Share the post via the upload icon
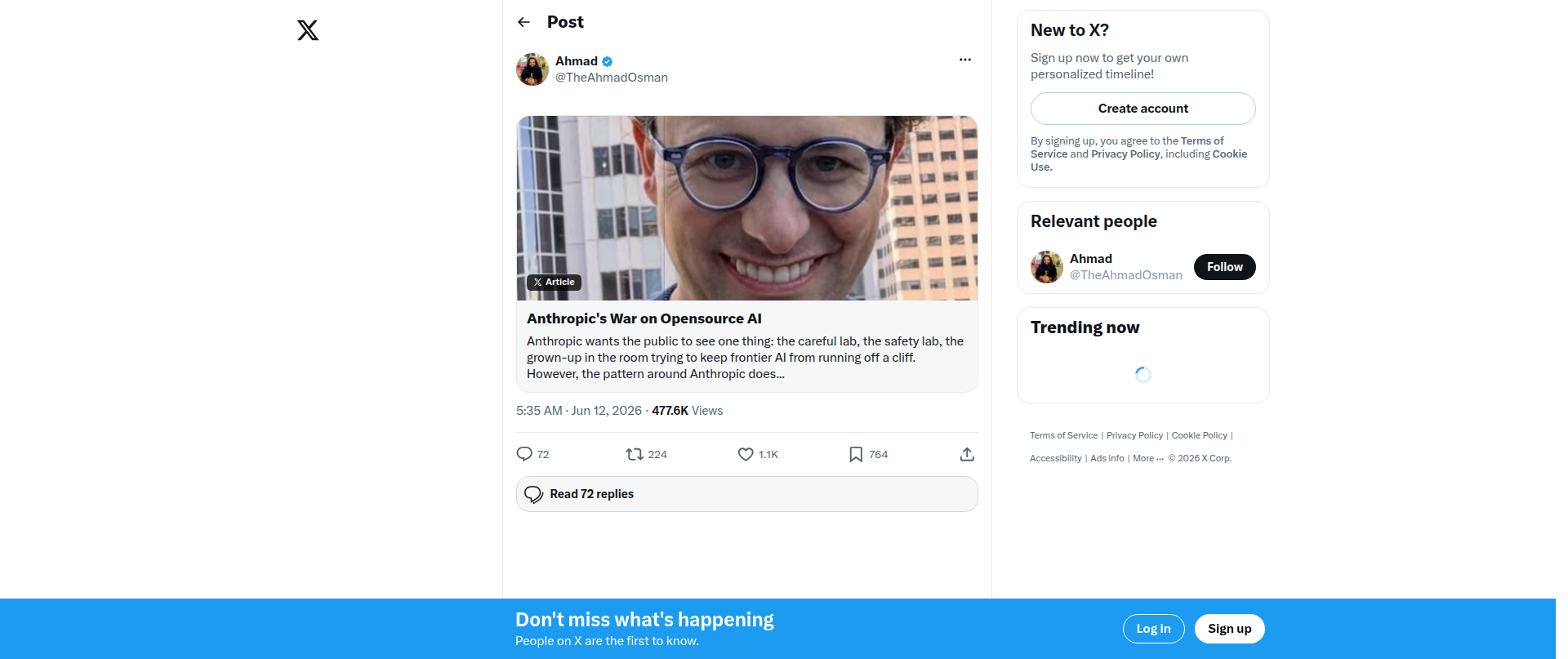This screenshot has height=659, width=1568. click(x=967, y=454)
